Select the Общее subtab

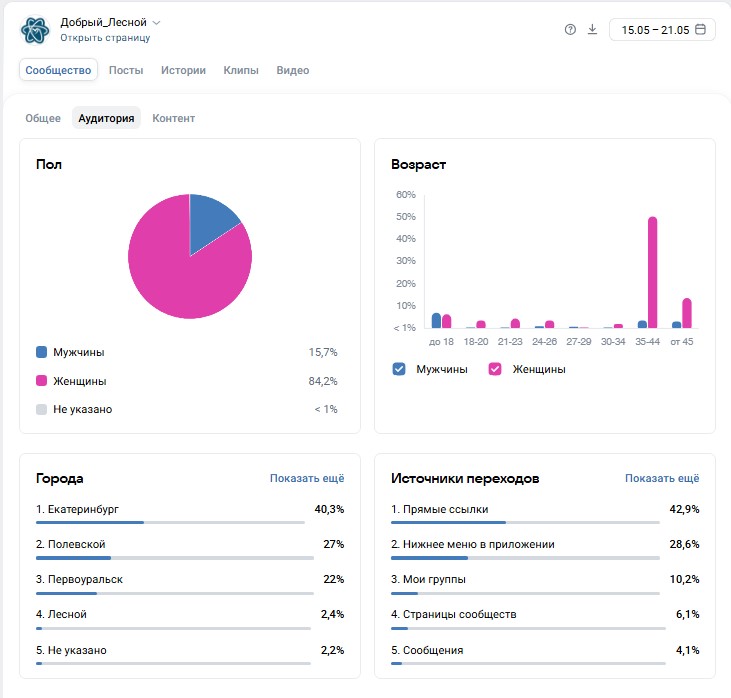tap(43, 118)
